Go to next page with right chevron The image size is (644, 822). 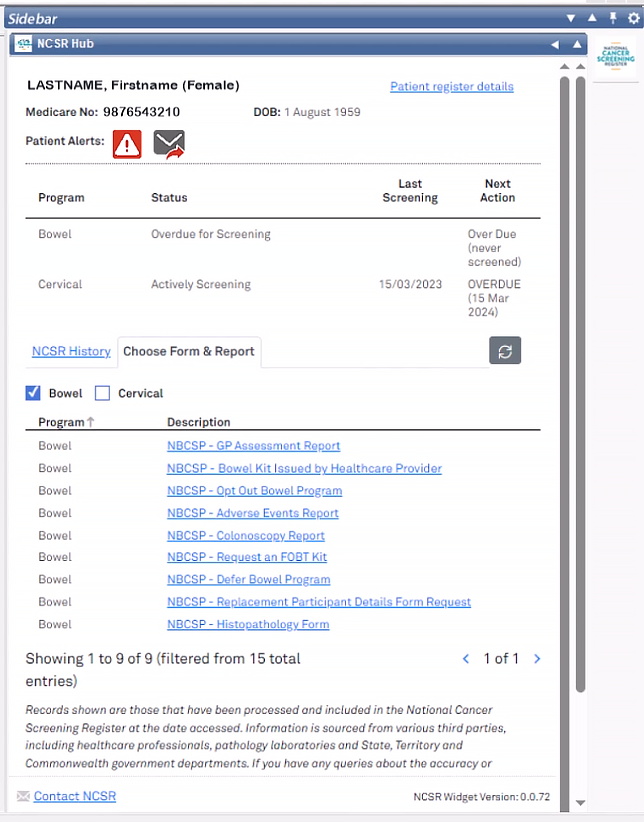[x=537, y=658]
